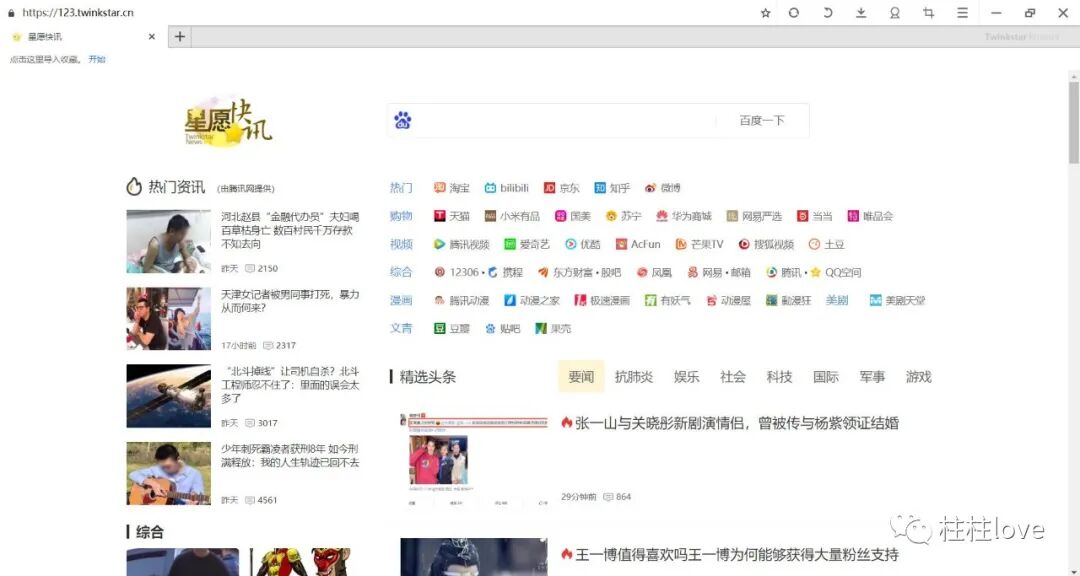Image resolution: width=1080 pixels, height=576 pixels.
Task: Open the 网易严选 link
Action: pos(754,216)
